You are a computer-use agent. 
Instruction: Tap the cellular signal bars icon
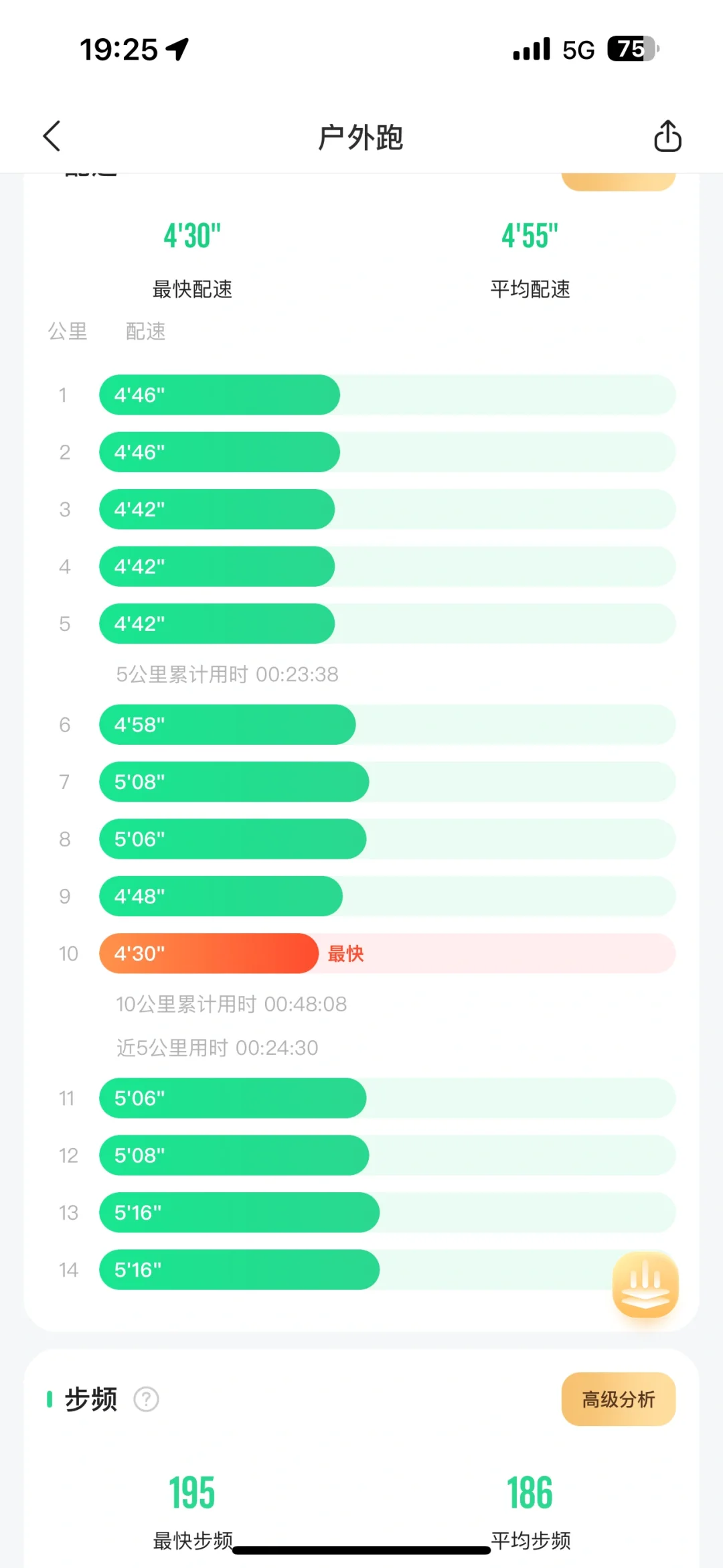(532, 49)
